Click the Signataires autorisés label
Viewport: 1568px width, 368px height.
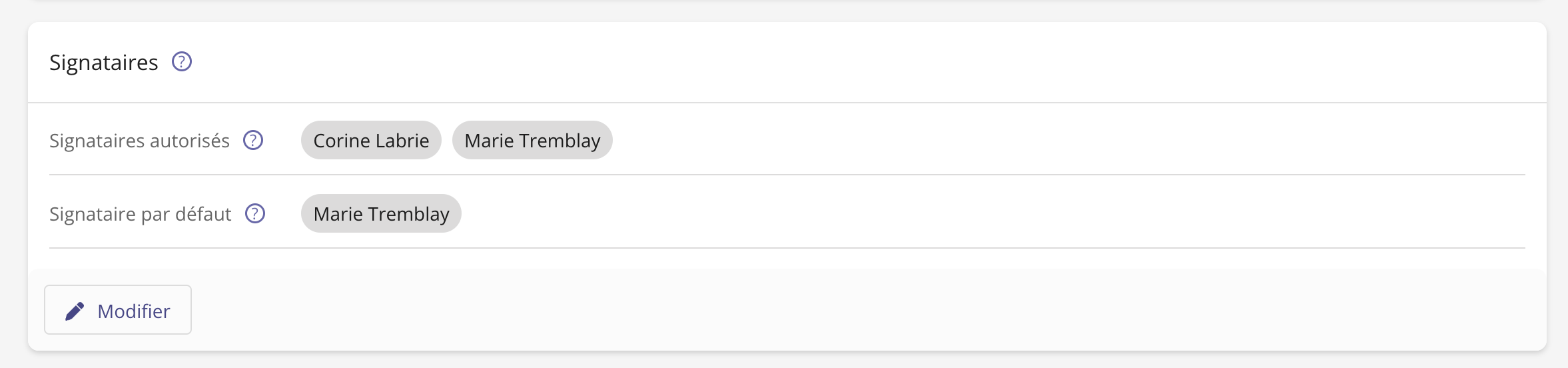(139, 141)
